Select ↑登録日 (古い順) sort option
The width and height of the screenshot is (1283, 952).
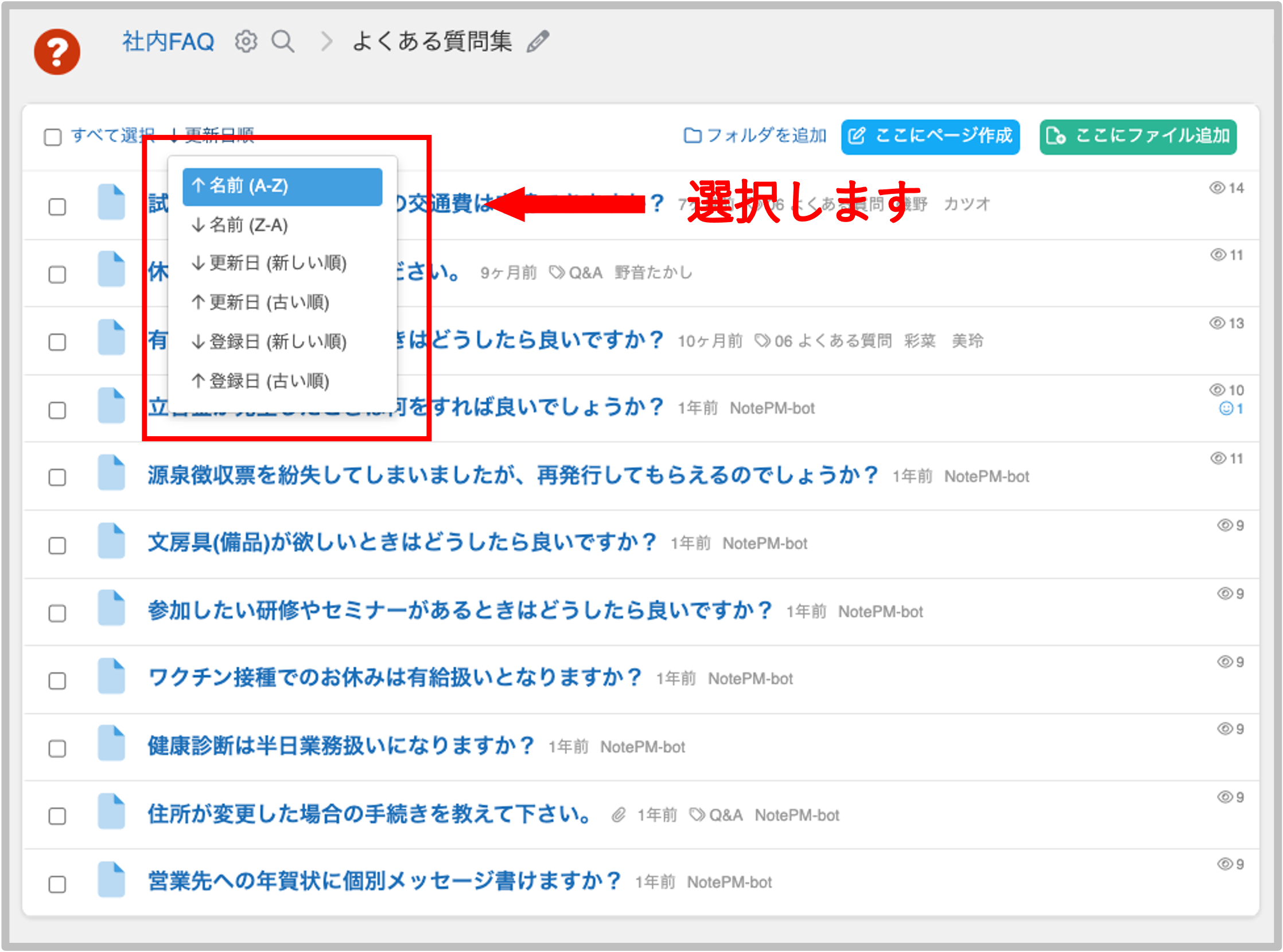tap(261, 381)
